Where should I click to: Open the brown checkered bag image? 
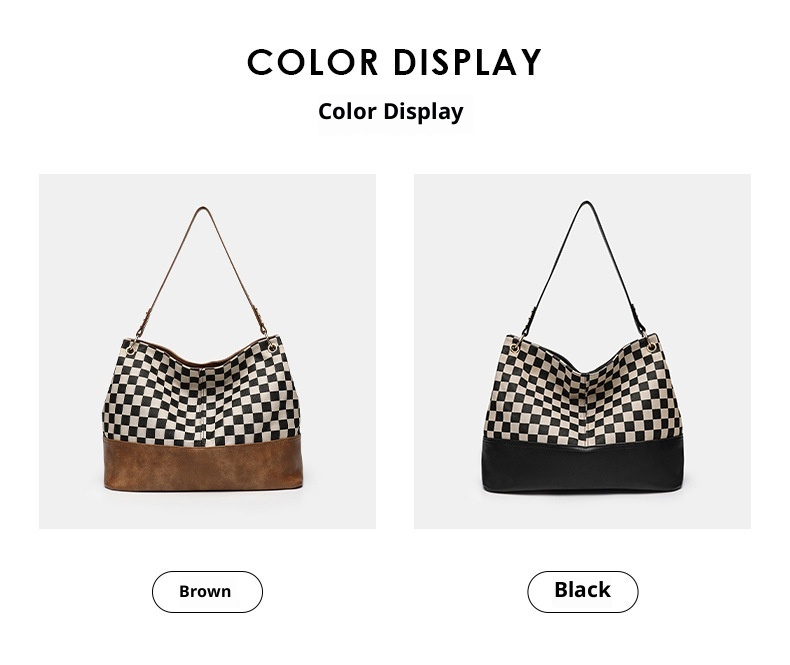point(207,351)
